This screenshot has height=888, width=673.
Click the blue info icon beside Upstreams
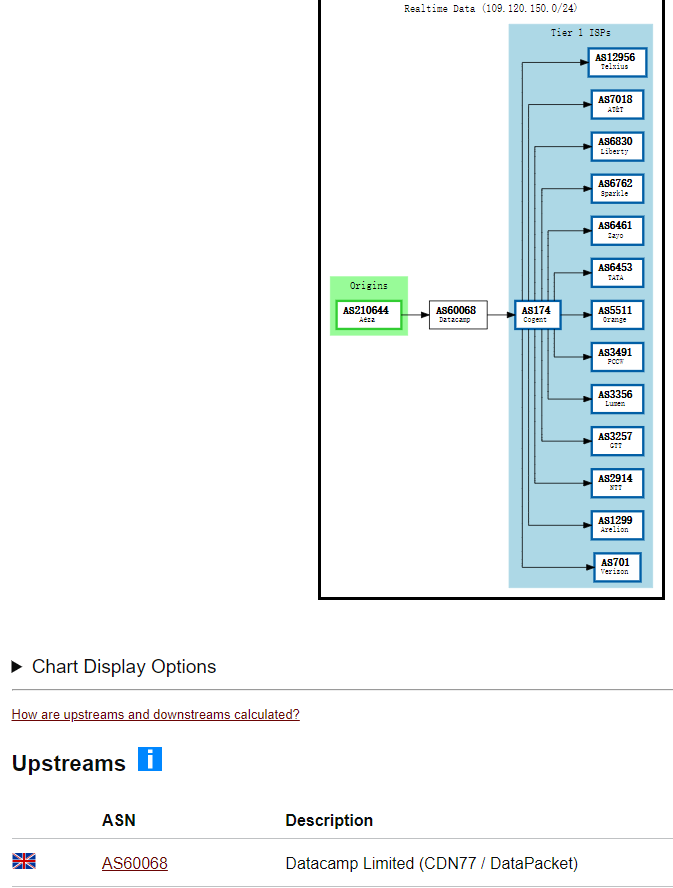tap(150, 759)
